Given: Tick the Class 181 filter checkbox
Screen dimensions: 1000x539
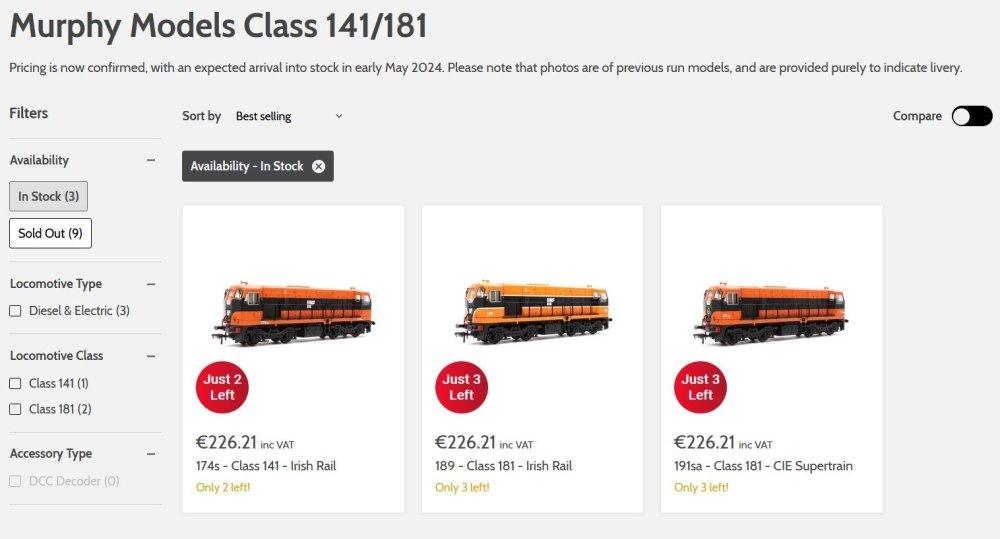Looking at the screenshot, I should pos(15,409).
